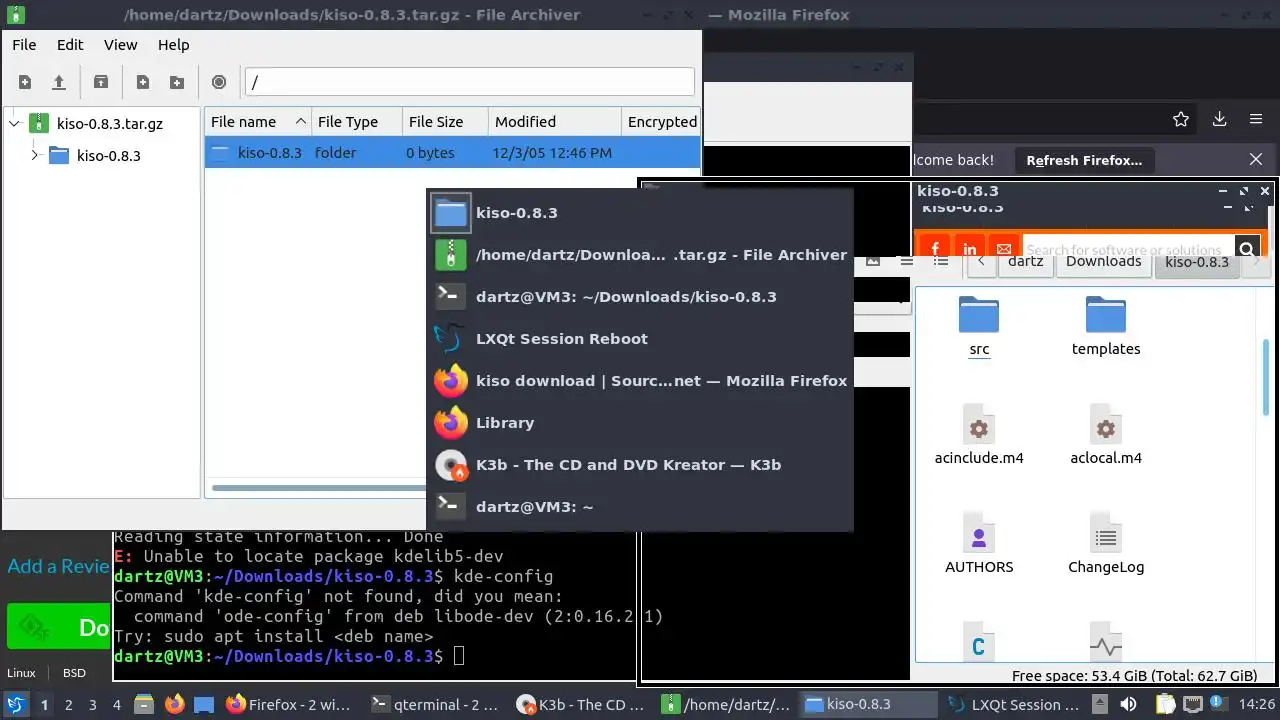Viewport: 1280px width, 720px height.
Task: Launch Firefox from the quick launch panel
Action: 175,704
